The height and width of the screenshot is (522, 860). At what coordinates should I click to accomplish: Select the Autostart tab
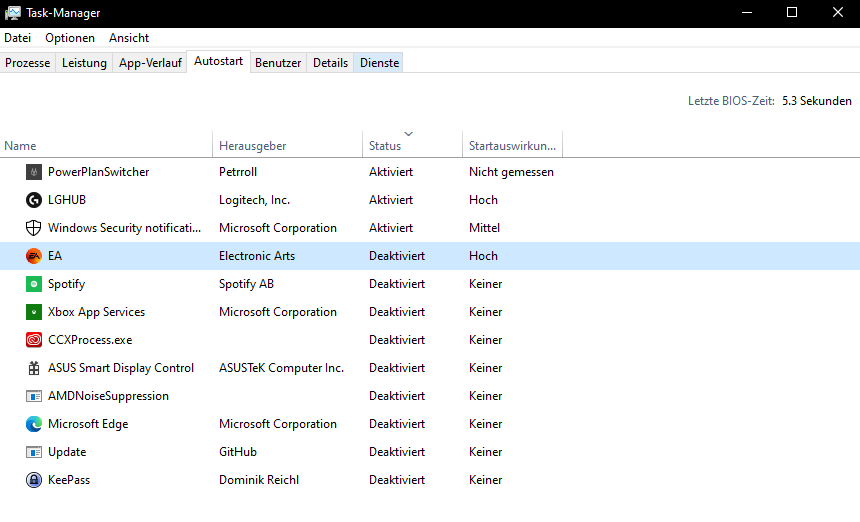coord(218,61)
